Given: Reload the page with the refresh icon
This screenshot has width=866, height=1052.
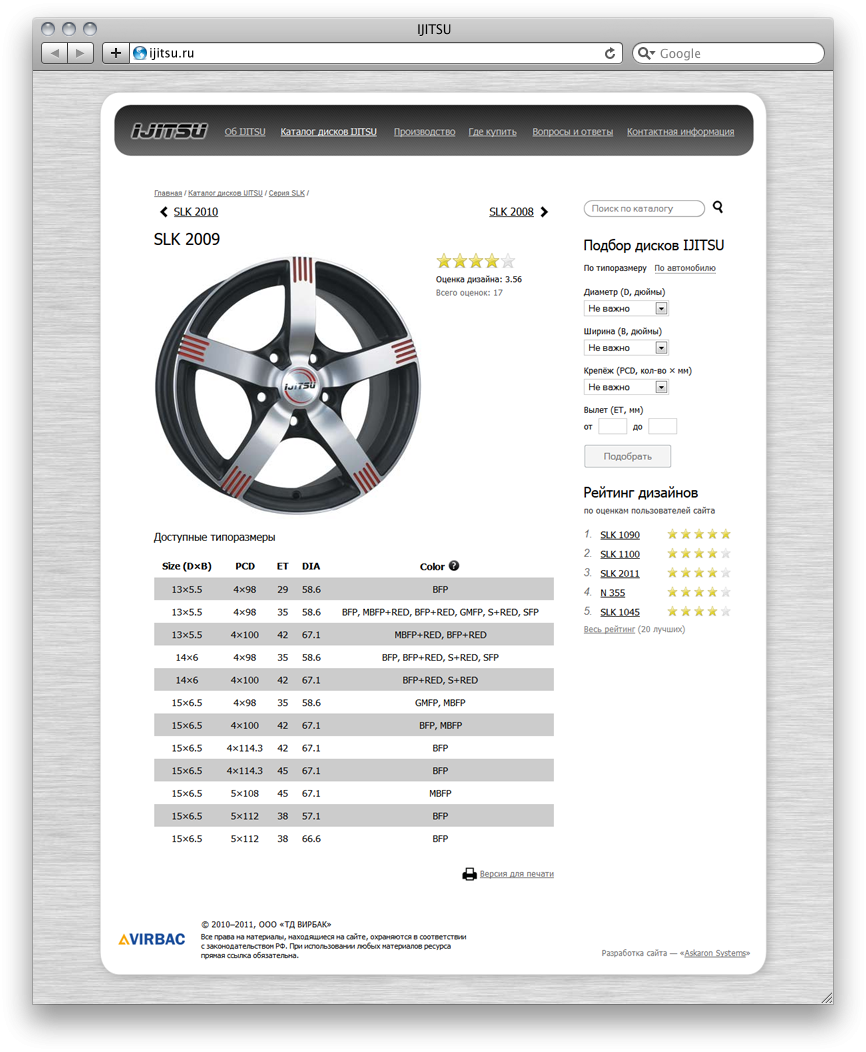Looking at the screenshot, I should point(610,53).
